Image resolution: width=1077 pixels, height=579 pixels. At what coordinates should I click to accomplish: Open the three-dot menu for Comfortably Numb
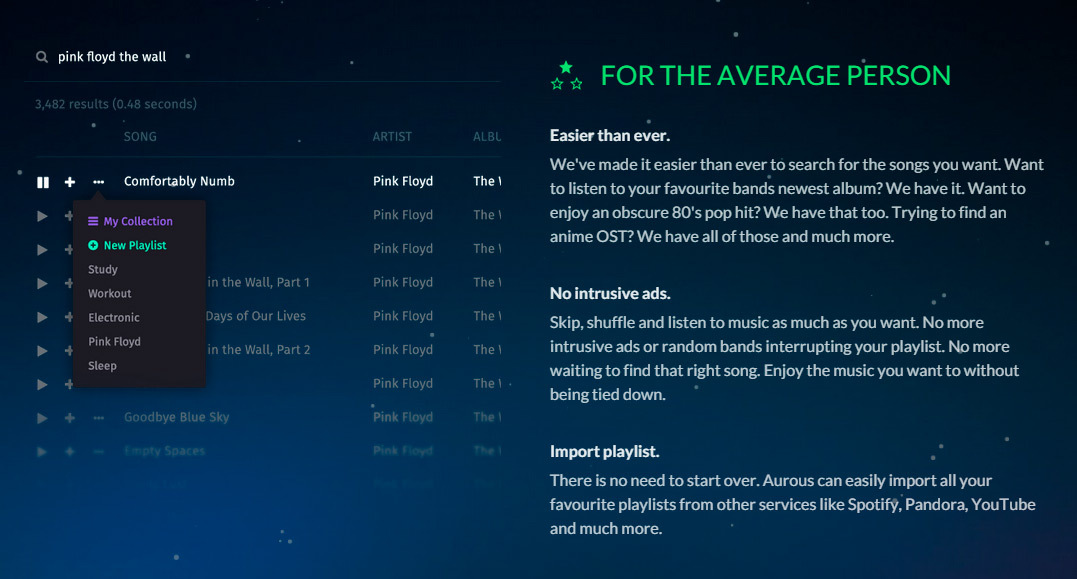tap(98, 182)
